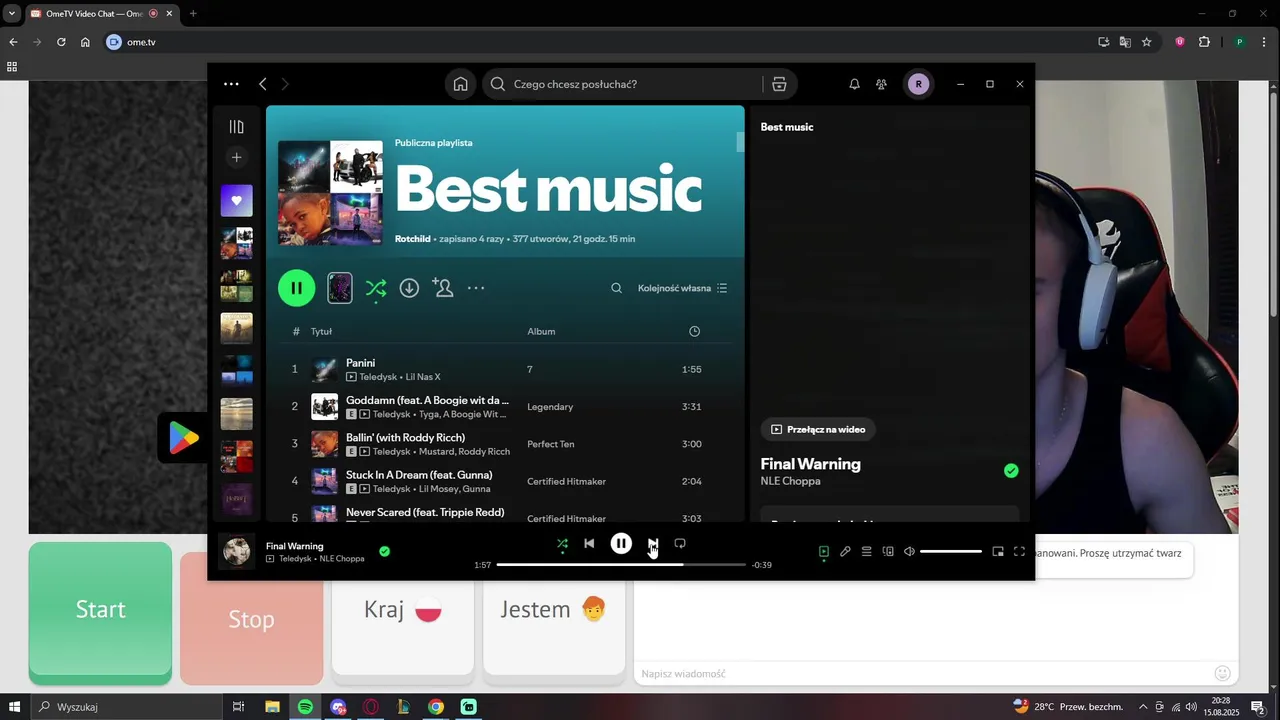The height and width of the screenshot is (720, 1280).
Task: Skip to the next track
Action: [x=652, y=544]
